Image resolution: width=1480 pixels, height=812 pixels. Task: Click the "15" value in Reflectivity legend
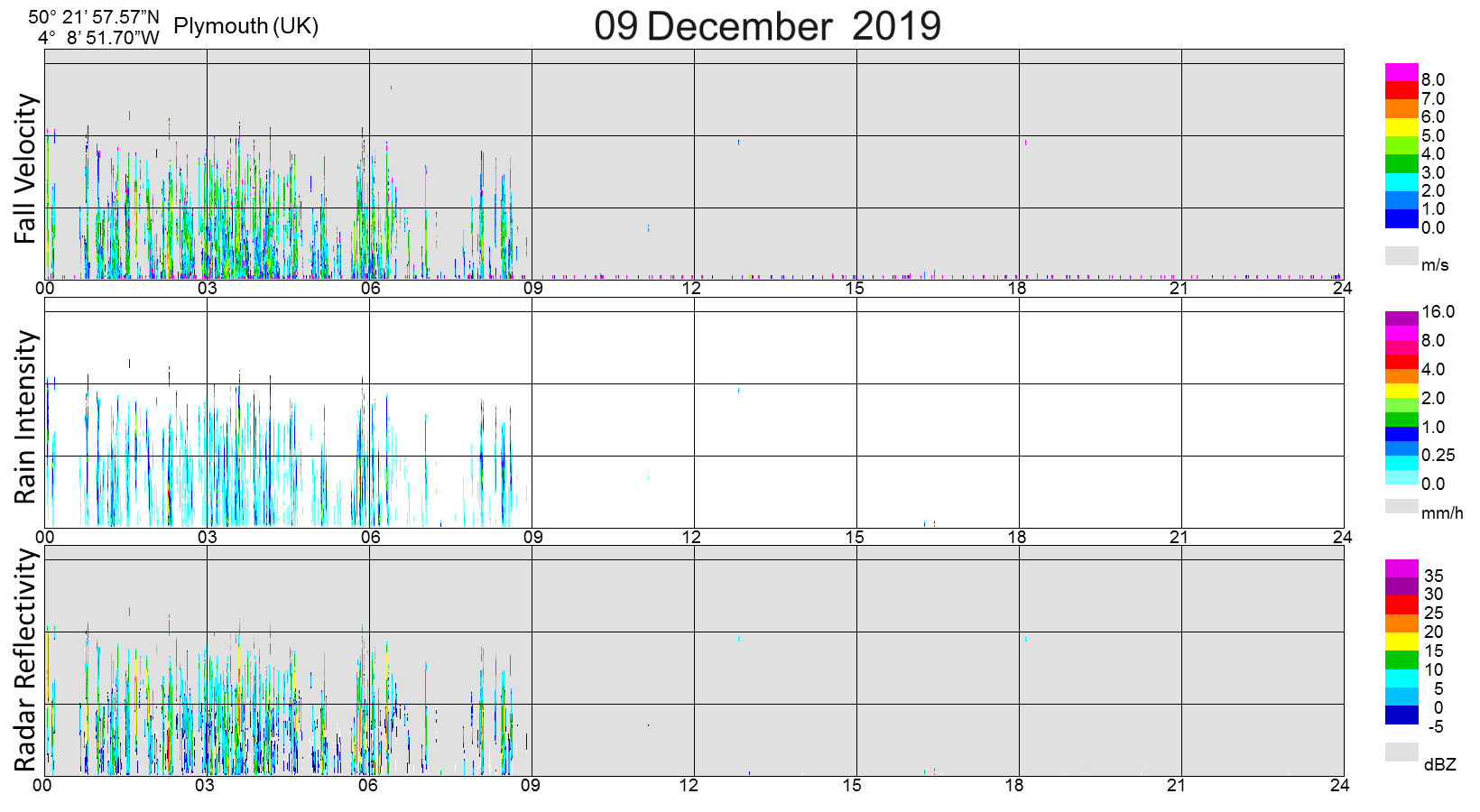(1434, 651)
